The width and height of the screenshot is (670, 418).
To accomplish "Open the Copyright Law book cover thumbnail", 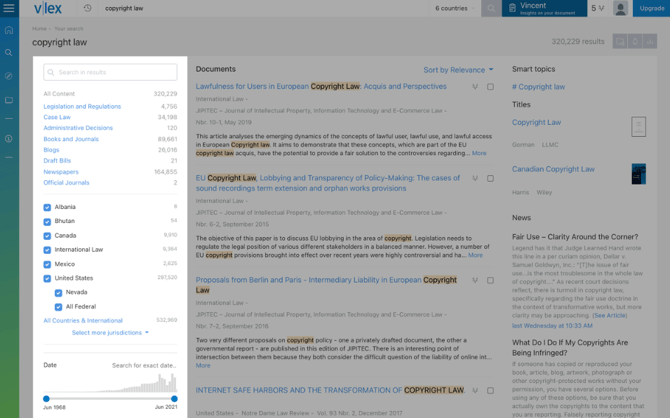I will point(638,127).
